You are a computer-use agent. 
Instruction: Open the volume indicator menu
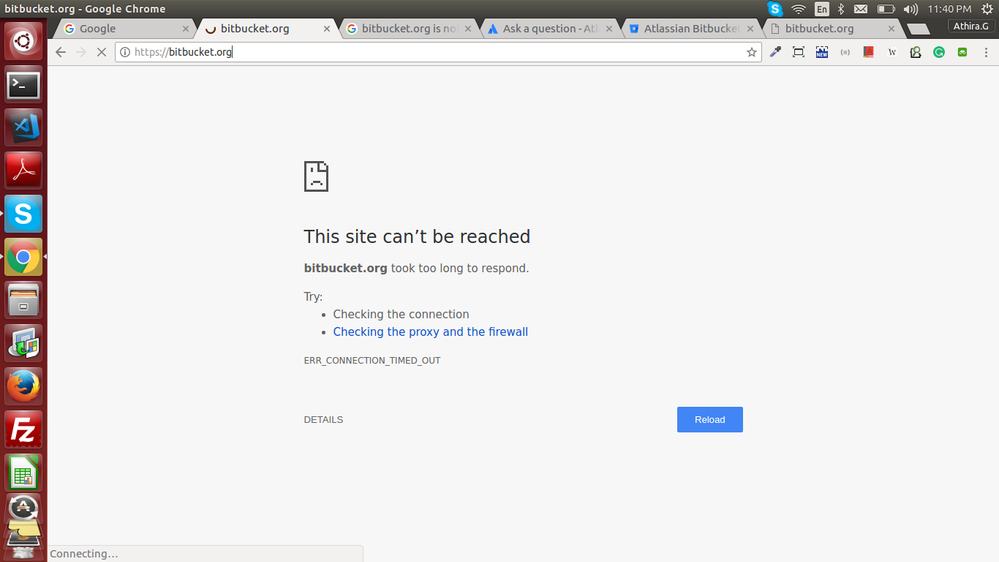coord(911,9)
